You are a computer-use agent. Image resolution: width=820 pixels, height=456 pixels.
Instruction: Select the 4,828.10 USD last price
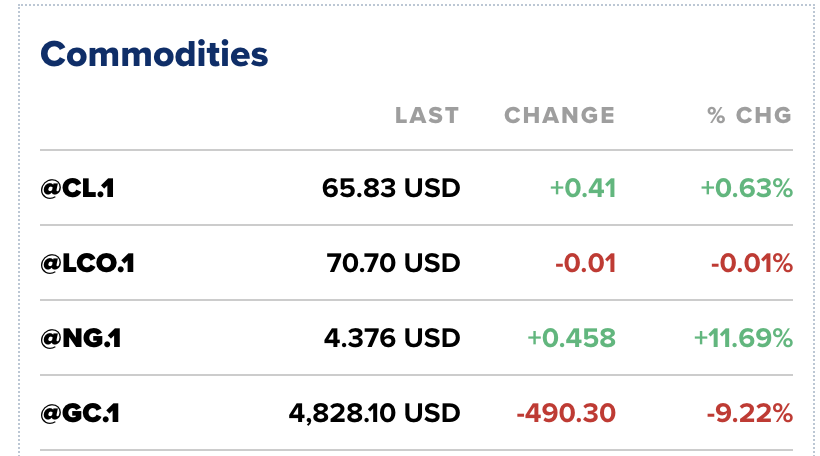pyautogui.click(x=374, y=412)
